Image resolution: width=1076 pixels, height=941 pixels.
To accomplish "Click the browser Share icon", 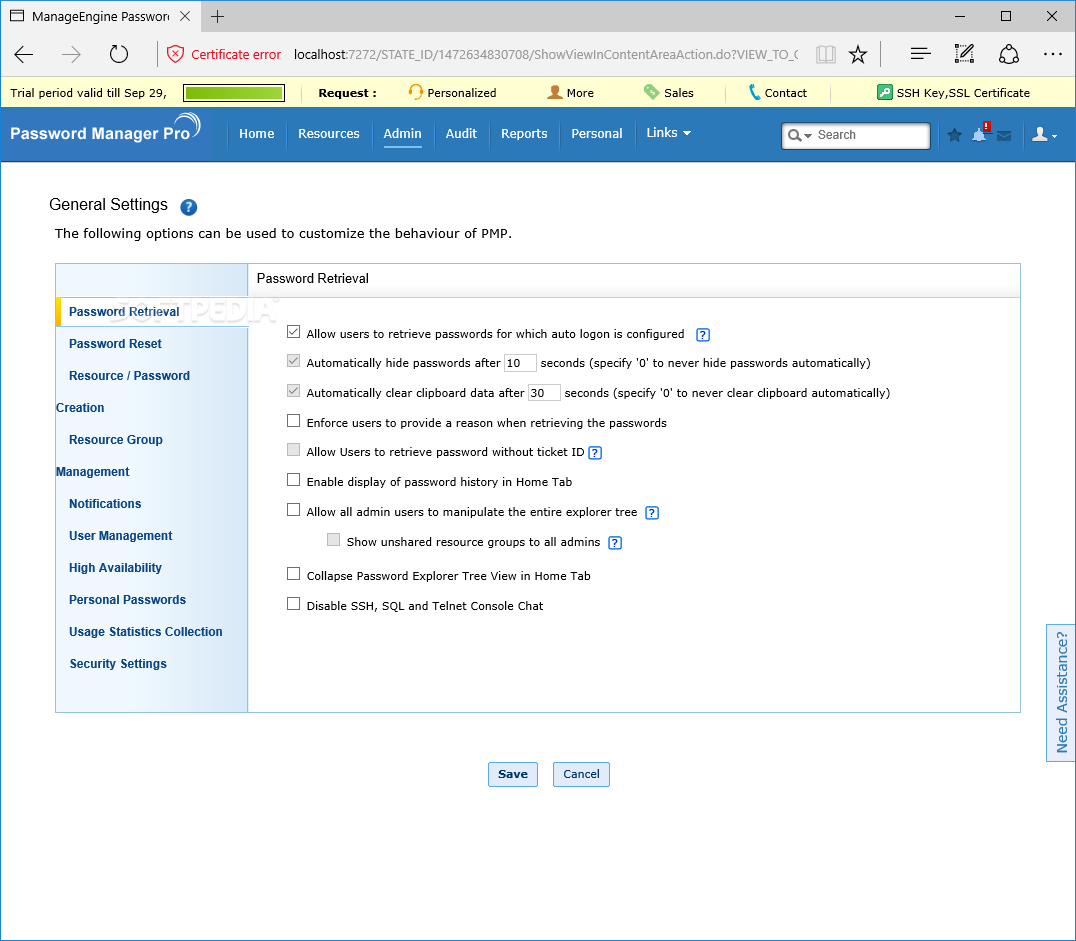I will 1009,54.
